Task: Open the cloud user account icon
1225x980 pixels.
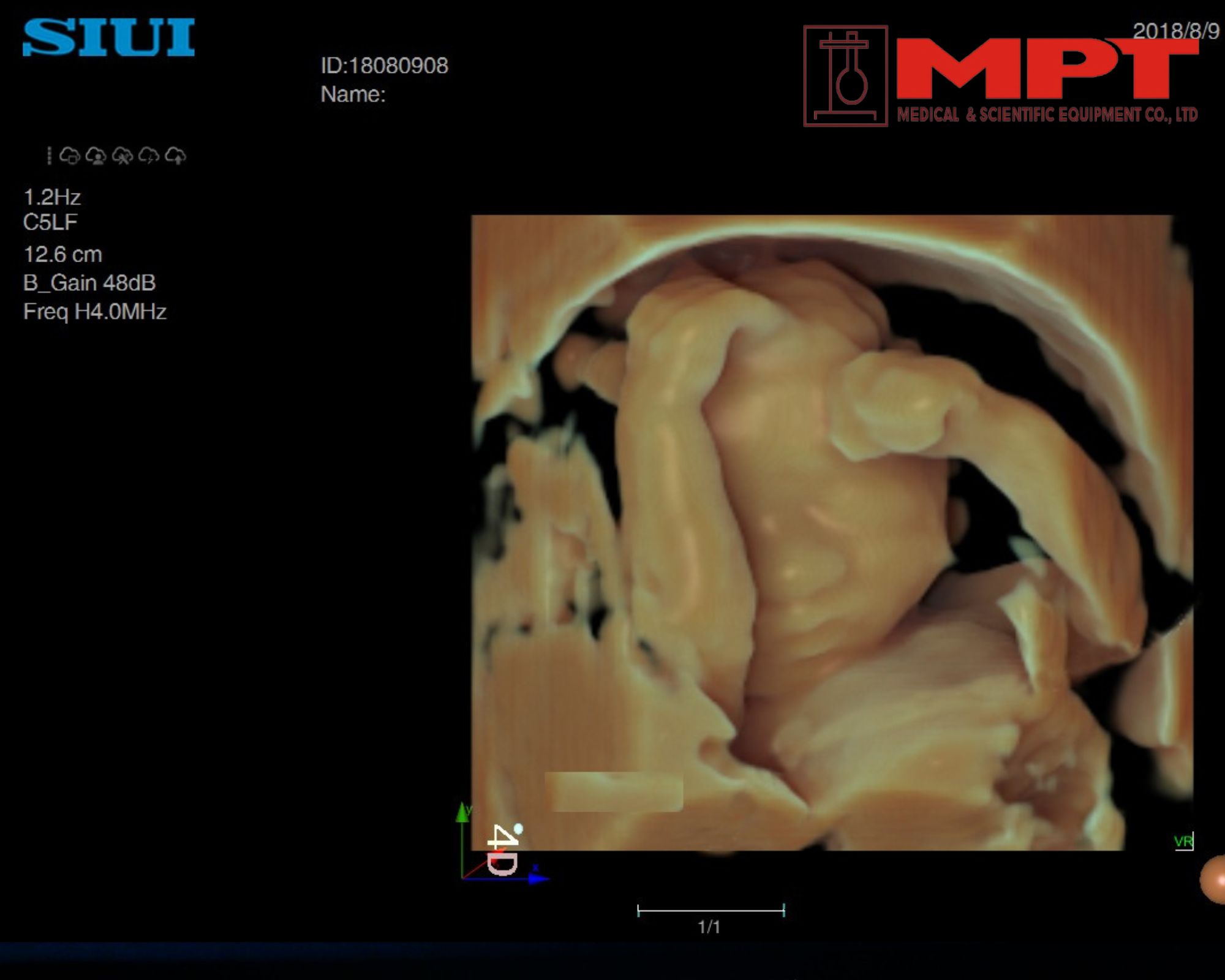Action: (96, 156)
